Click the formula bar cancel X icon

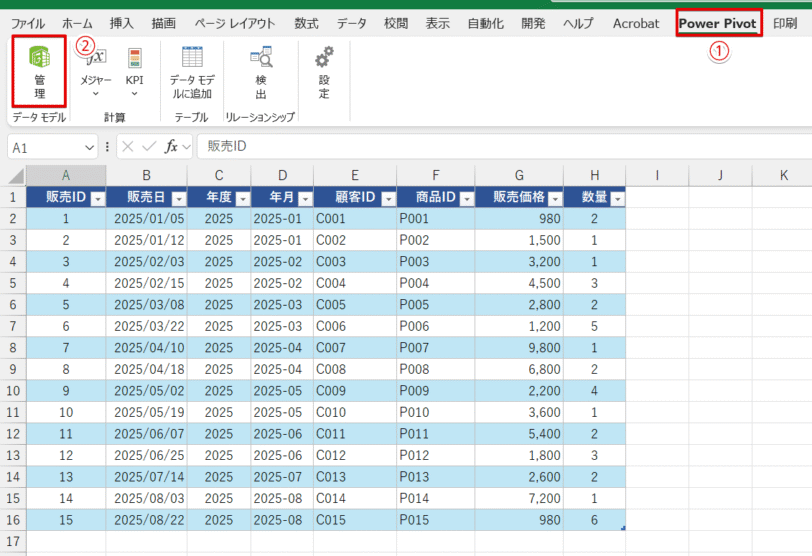[128, 147]
